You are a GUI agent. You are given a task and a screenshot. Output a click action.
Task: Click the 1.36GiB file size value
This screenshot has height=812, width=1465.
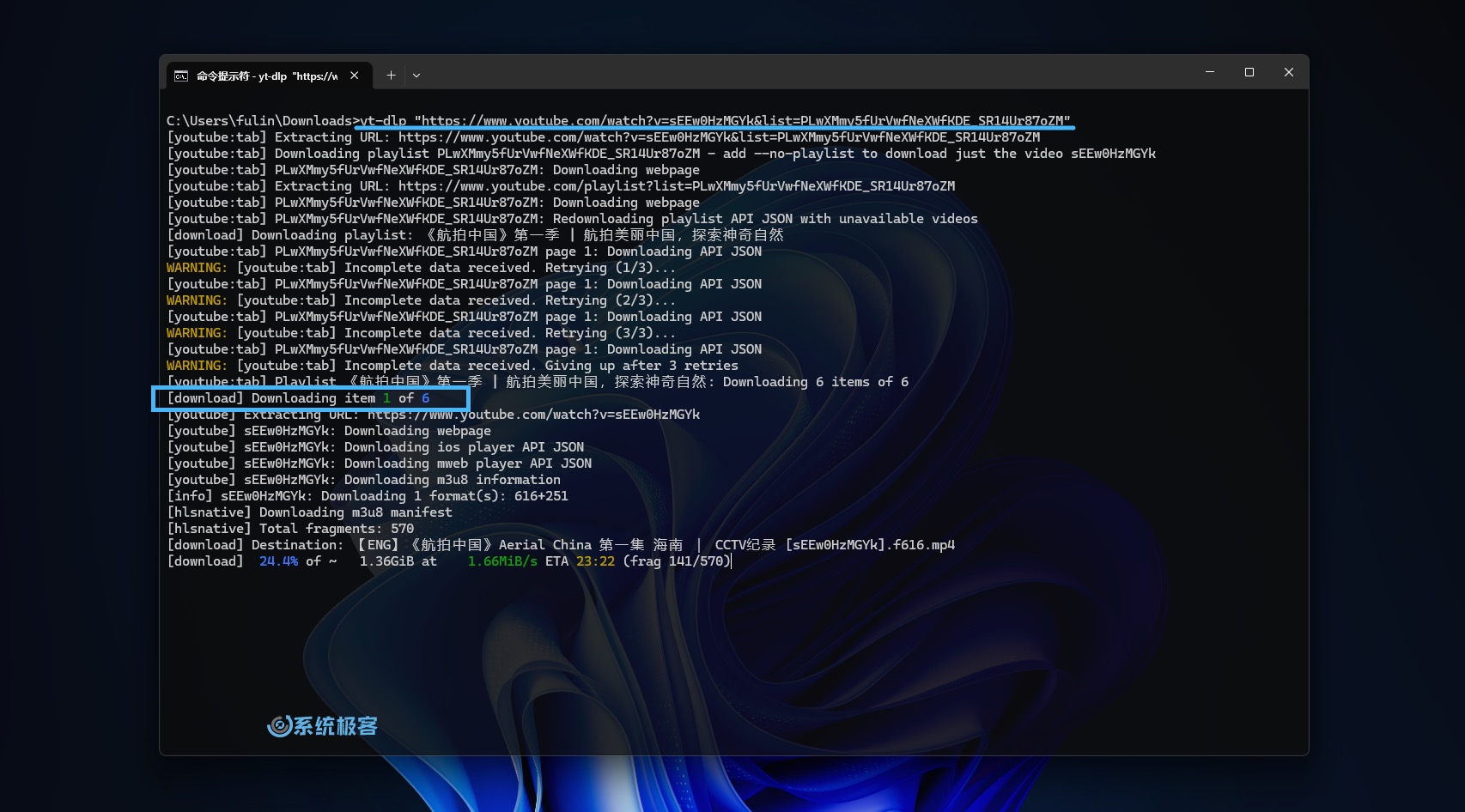pyautogui.click(x=386, y=561)
